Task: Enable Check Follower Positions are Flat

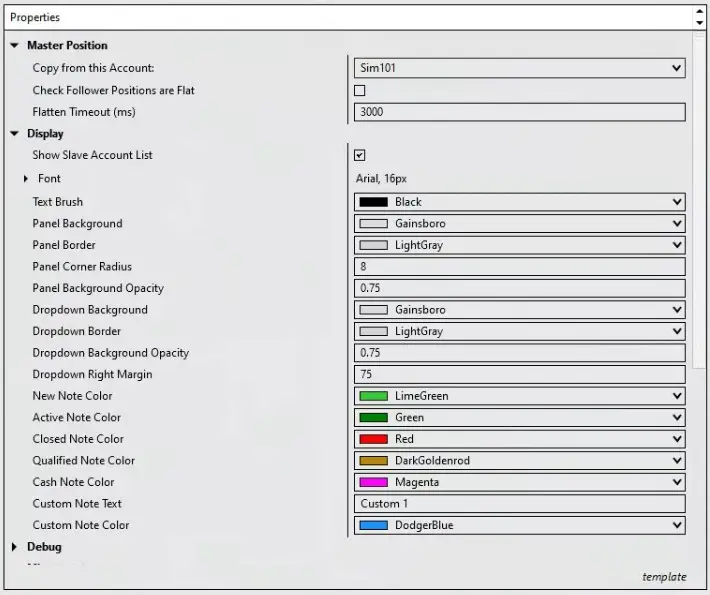Action: (x=360, y=91)
